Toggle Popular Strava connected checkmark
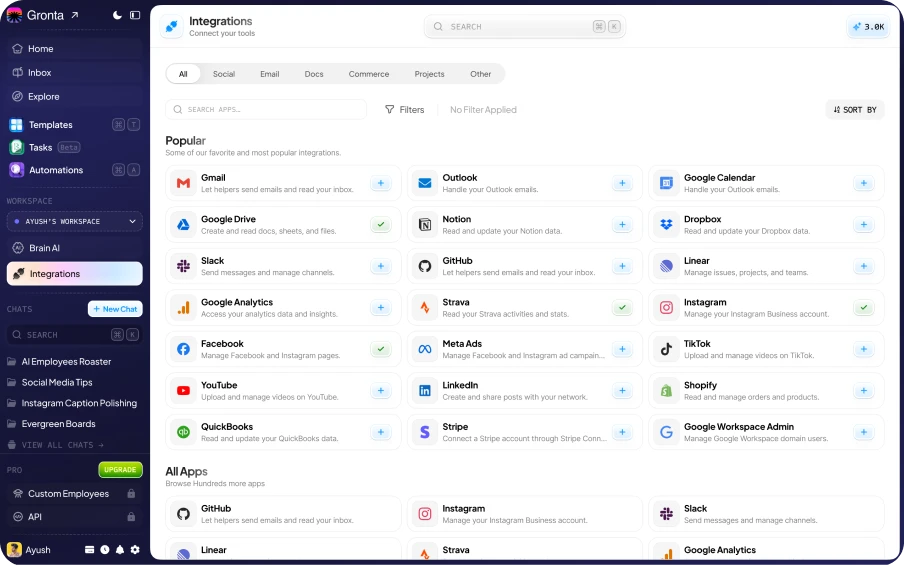 pyautogui.click(x=622, y=308)
